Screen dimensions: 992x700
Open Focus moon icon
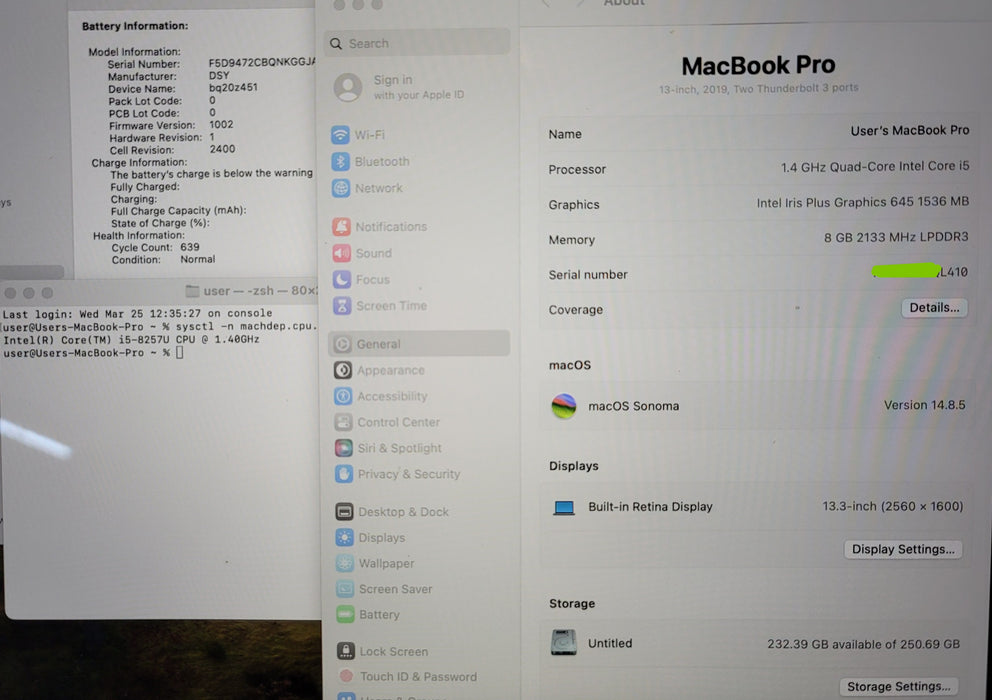coord(342,279)
